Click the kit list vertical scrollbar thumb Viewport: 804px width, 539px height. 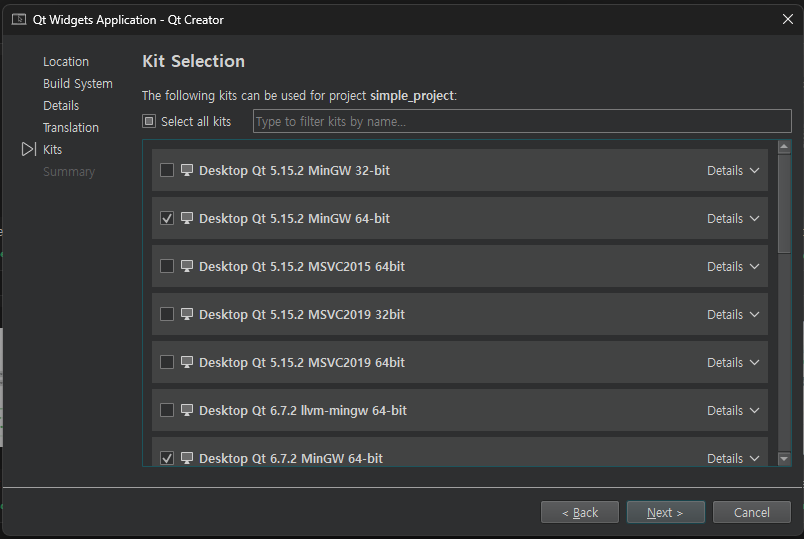[x=784, y=205]
